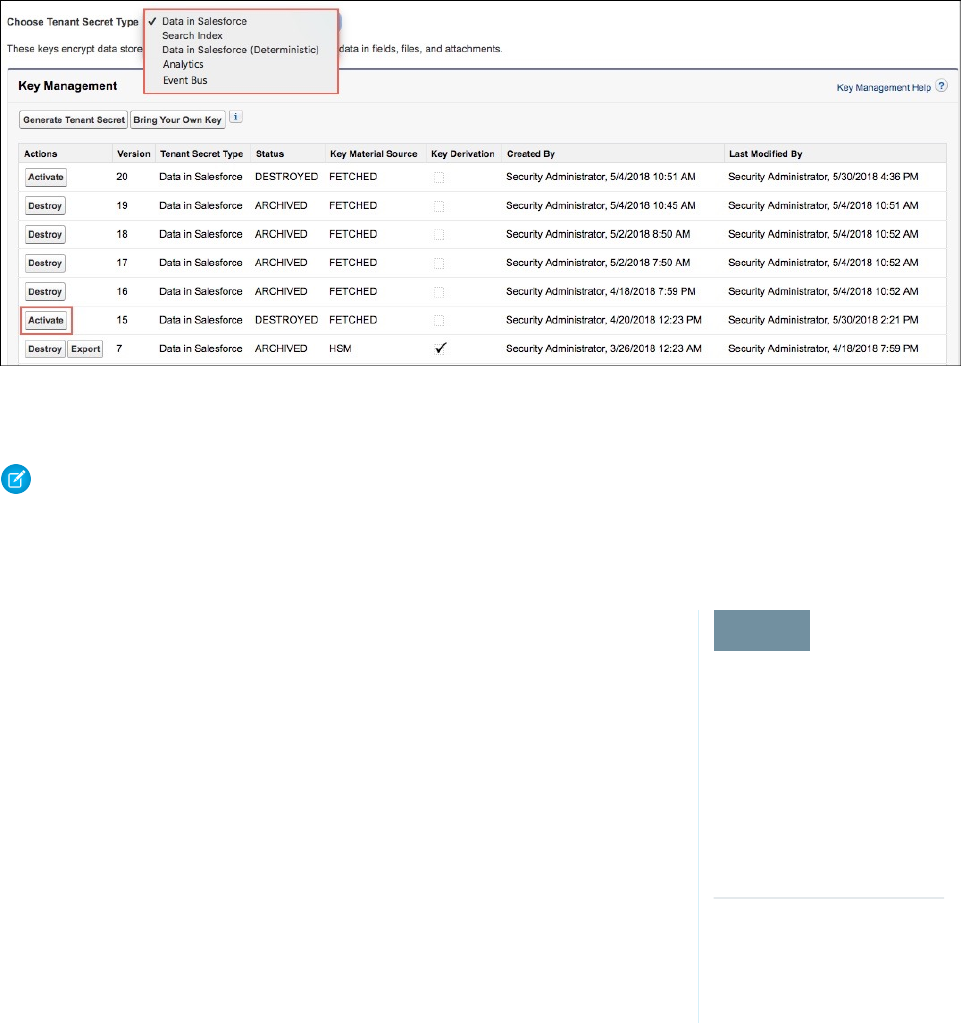The width and height of the screenshot is (961, 1023).
Task: Click created date 5/4/2018 10:45 AM cell
Action: [x=600, y=206]
